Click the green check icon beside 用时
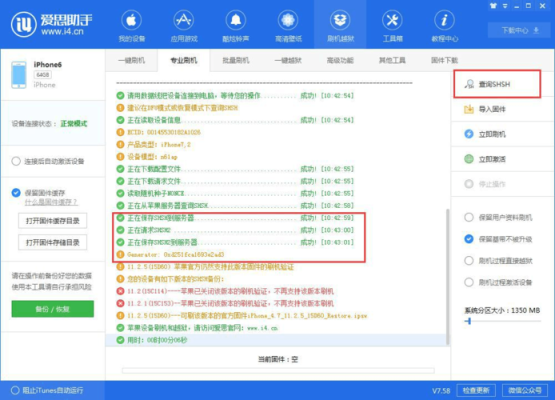555x400 pixels. click(120, 340)
